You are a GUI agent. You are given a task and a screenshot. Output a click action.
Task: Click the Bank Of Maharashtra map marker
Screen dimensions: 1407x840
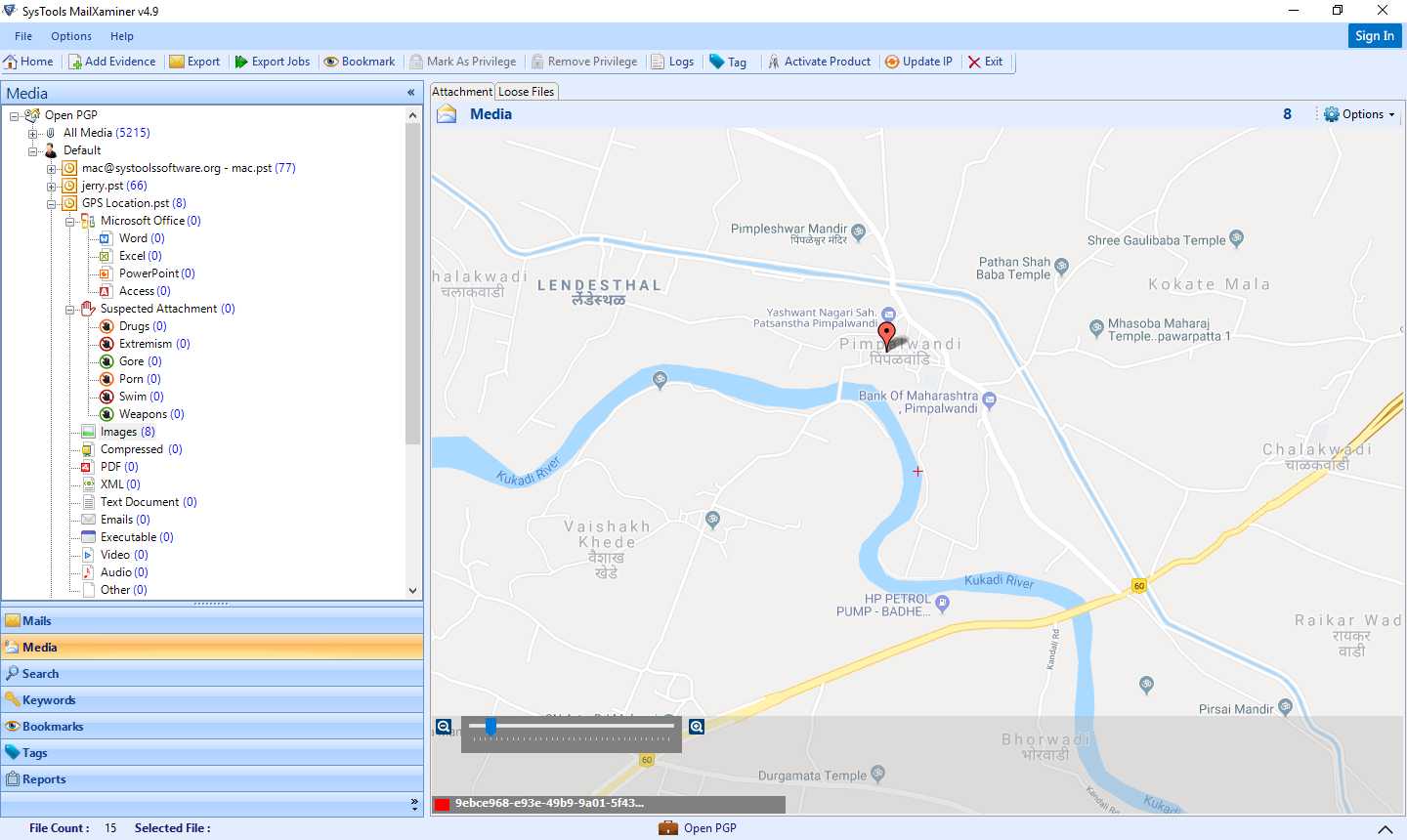coord(989,399)
